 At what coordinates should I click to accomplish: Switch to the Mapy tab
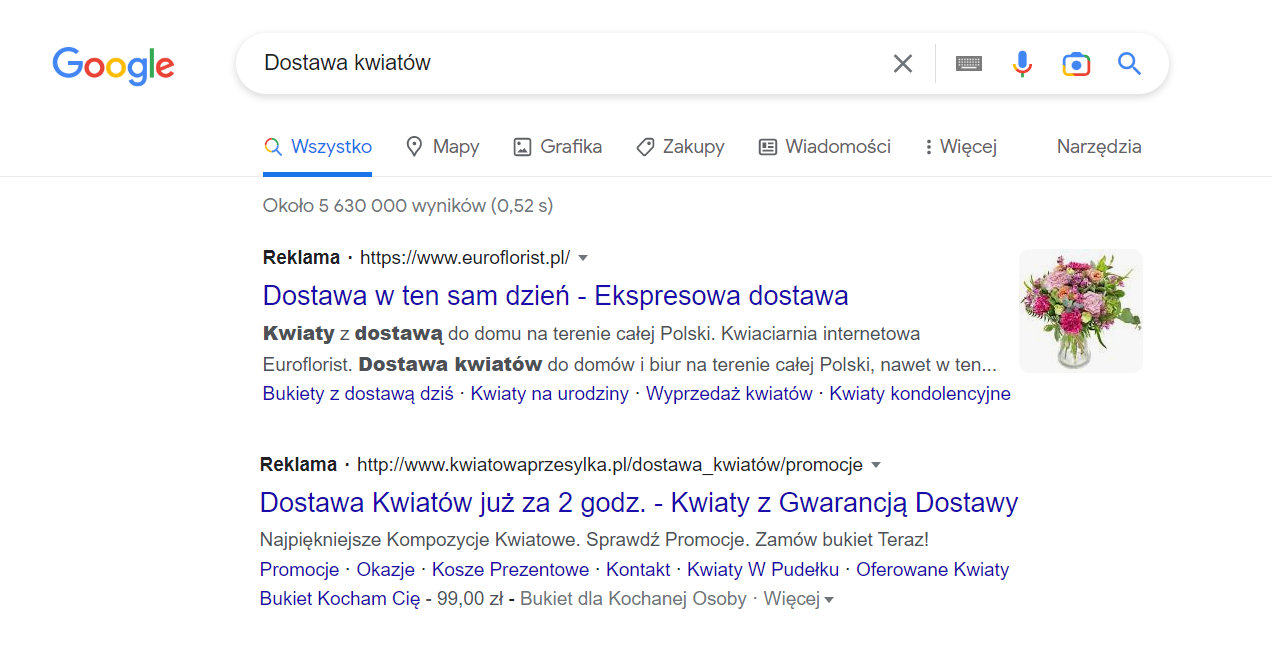(442, 147)
